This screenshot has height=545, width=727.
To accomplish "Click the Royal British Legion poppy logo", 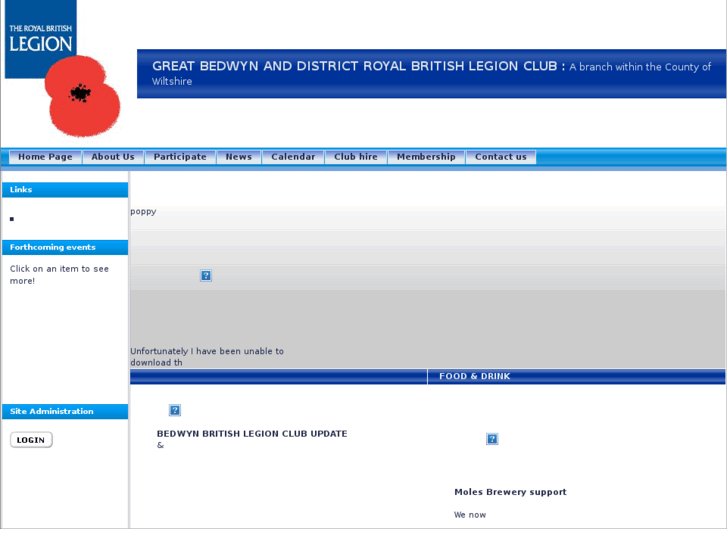I will click(63, 69).
